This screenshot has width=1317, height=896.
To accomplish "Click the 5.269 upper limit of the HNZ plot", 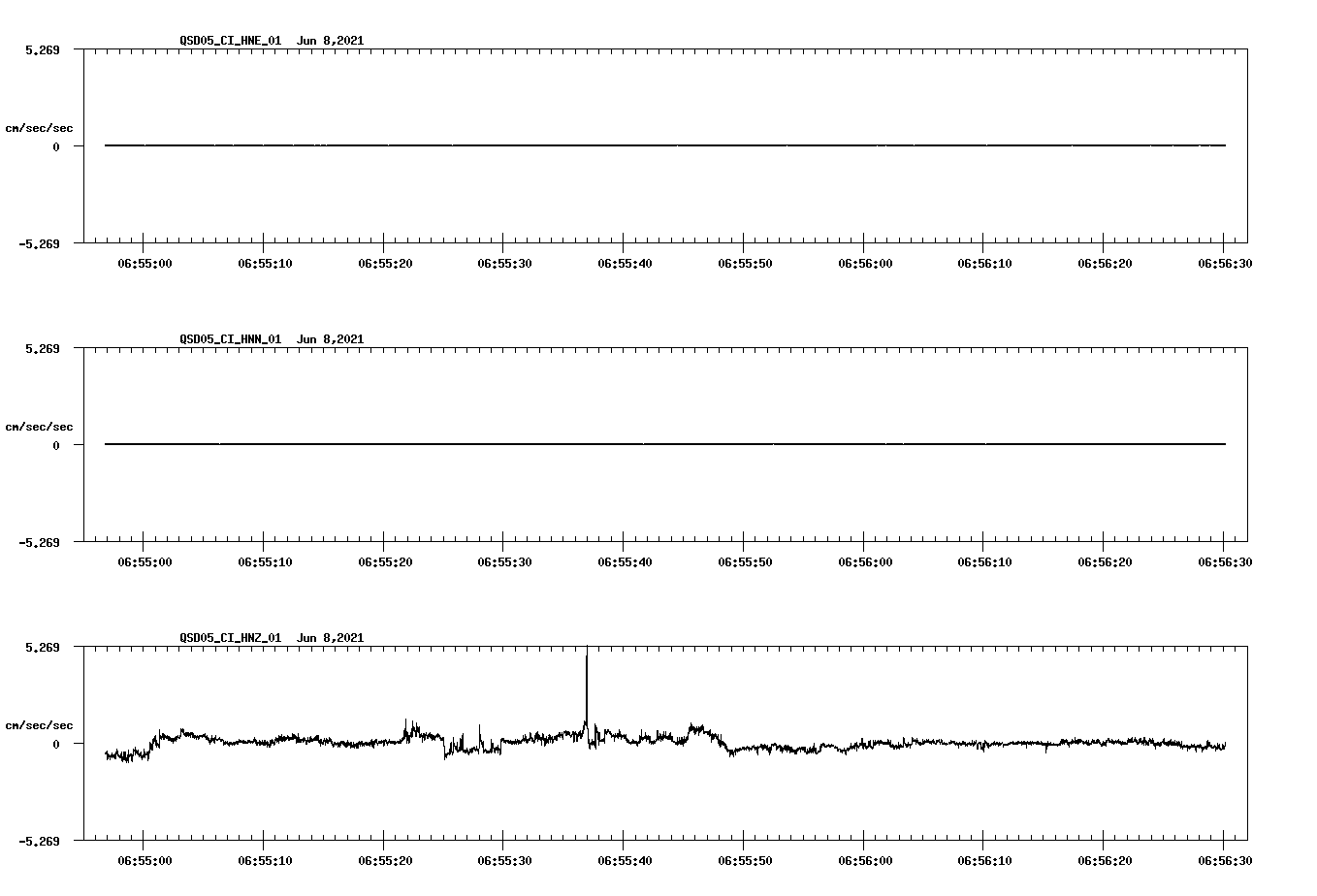I will click(42, 647).
